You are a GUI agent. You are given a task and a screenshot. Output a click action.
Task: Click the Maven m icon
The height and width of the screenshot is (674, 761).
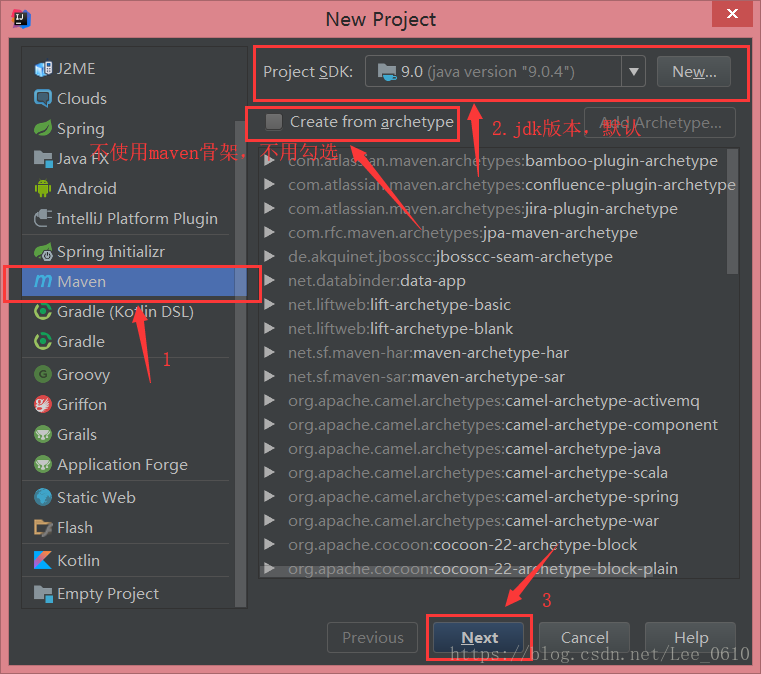click(43, 281)
